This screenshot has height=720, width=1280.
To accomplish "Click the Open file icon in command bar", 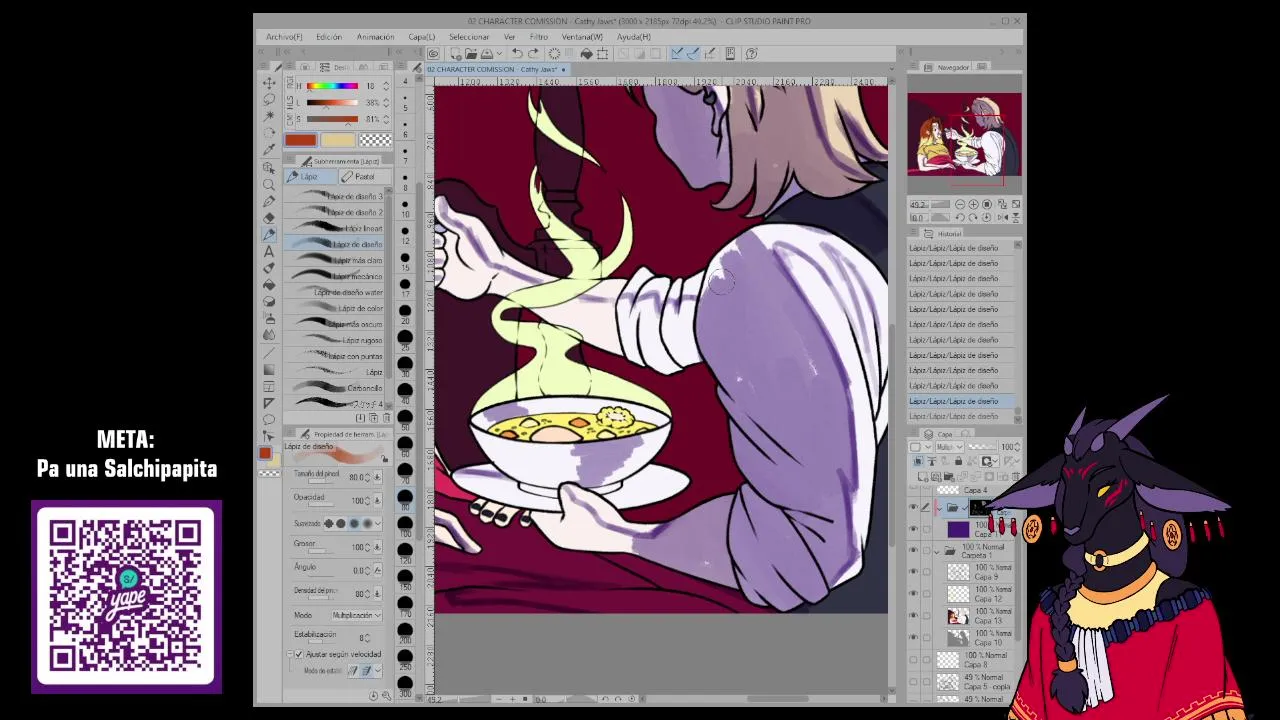I will pyautogui.click(x=471, y=54).
